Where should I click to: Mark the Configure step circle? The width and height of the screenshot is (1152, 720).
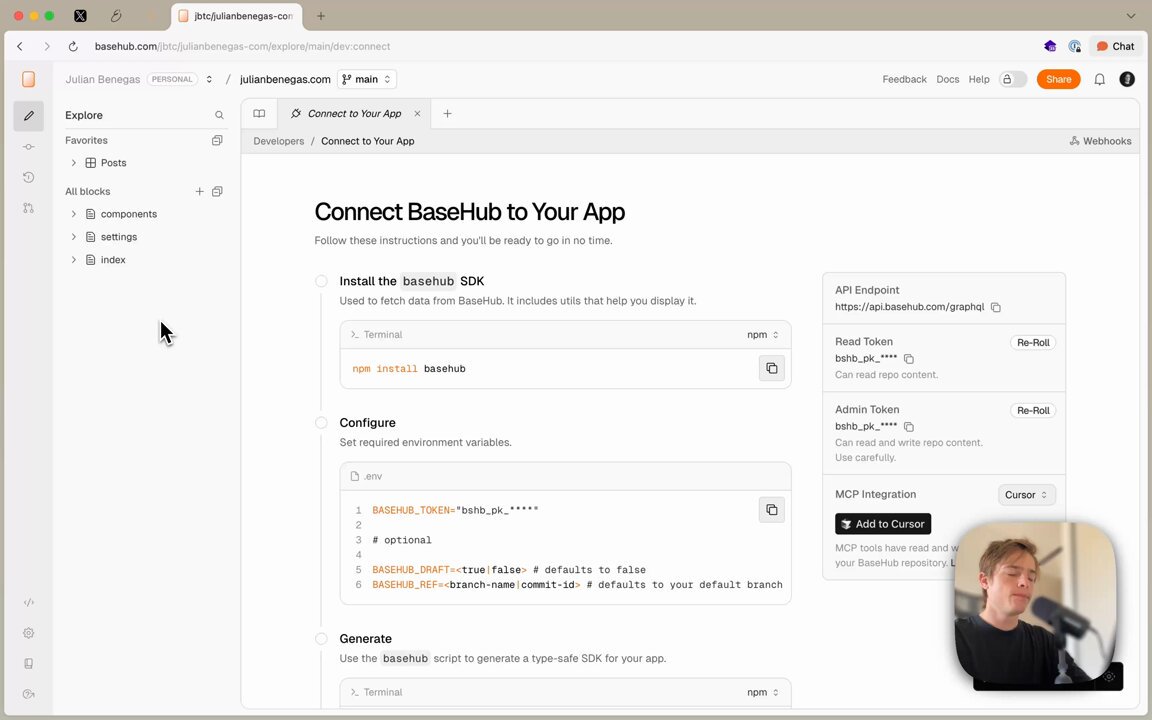321,422
